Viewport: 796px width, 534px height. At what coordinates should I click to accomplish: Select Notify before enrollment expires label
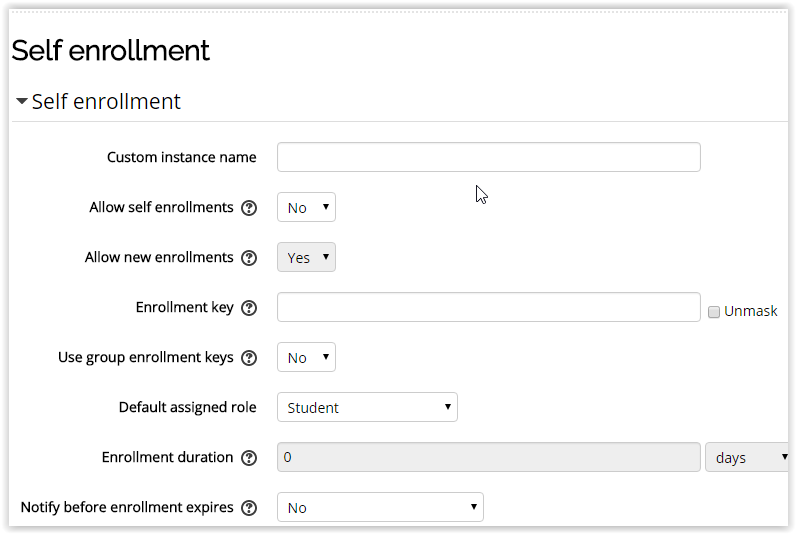coord(126,508)
